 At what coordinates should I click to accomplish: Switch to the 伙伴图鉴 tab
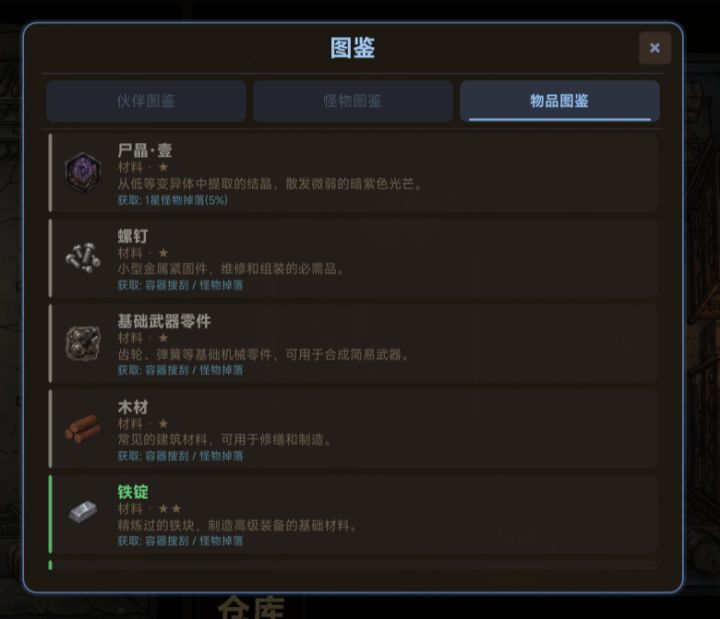146,101
